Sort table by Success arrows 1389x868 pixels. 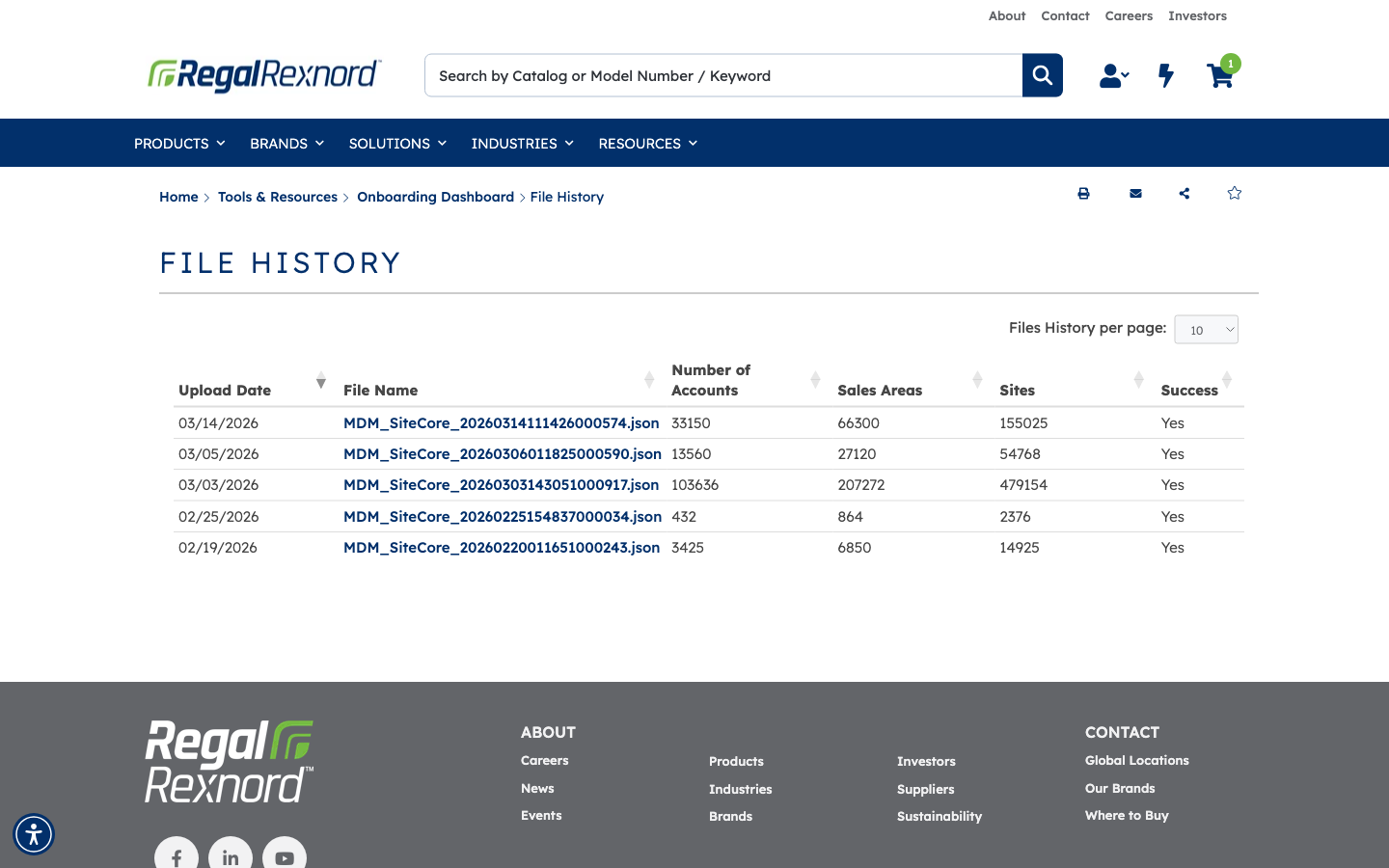[x=1227, y=381]
